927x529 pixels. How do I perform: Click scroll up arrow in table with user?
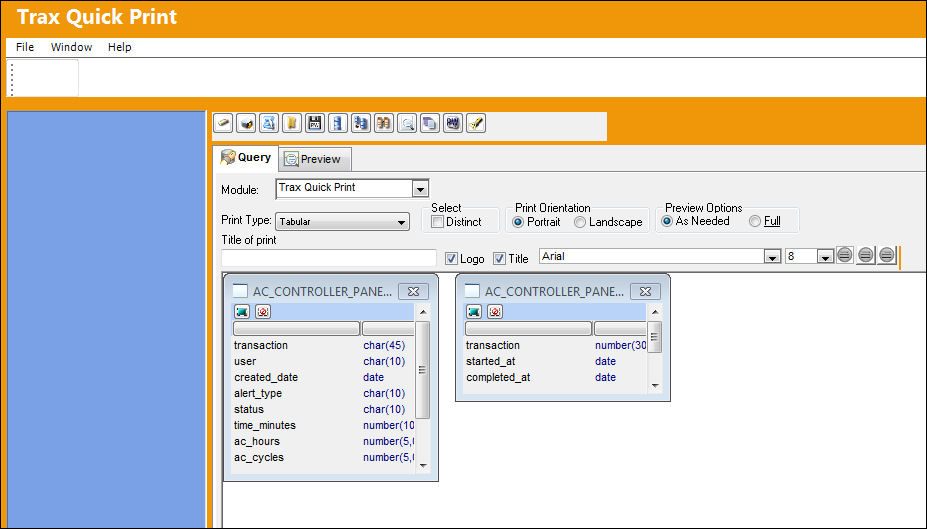(x=423, y=311)
